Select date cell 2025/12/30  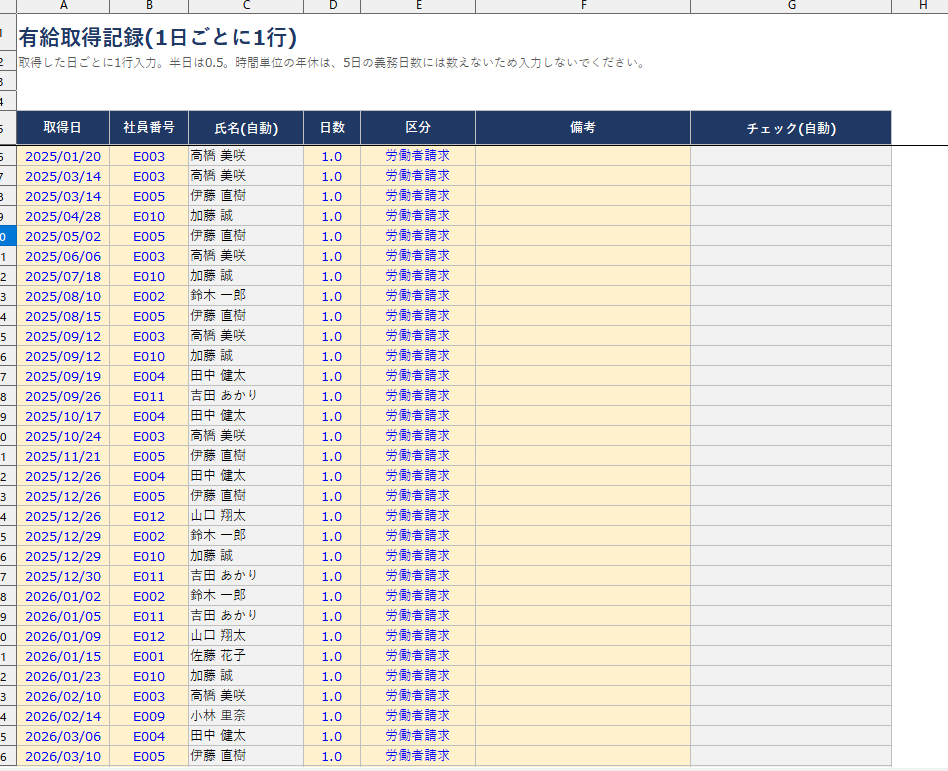tap(63, 576)
